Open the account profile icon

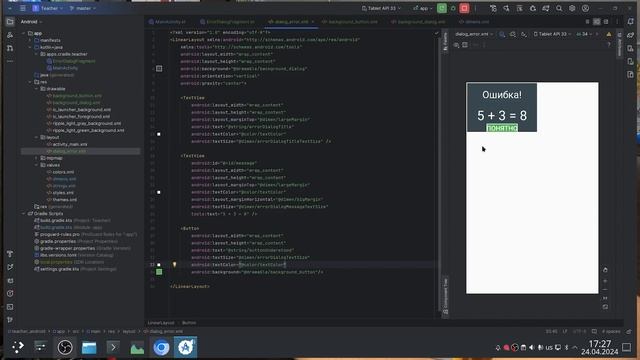pyautogui.click(x=585, y=8)
